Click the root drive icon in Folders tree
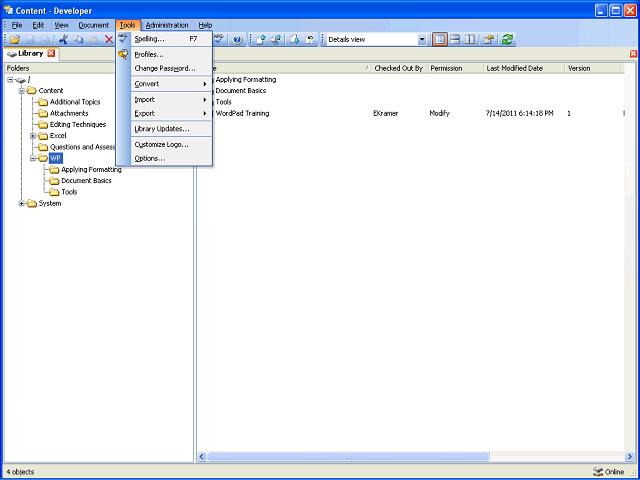 (20, 80)
